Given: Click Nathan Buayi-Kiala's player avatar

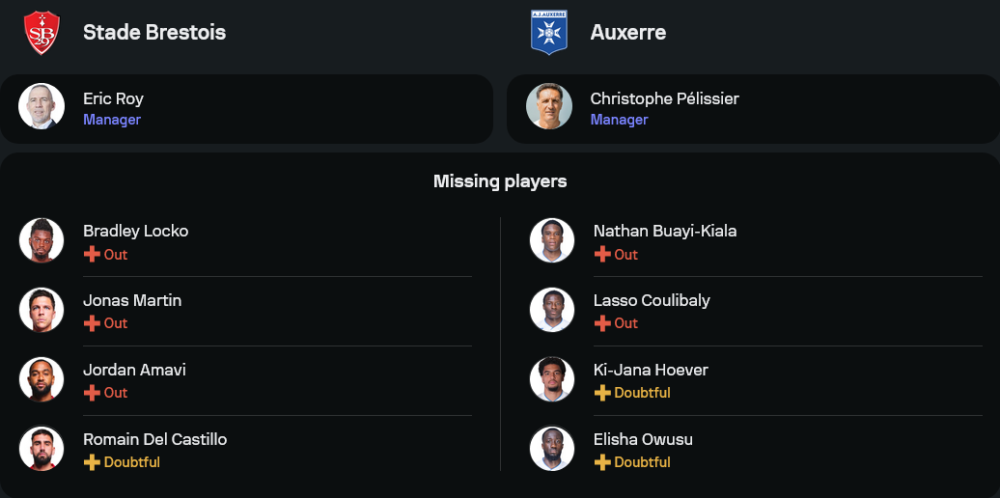Looking at the screenshot, I should (x=552, y=241).
